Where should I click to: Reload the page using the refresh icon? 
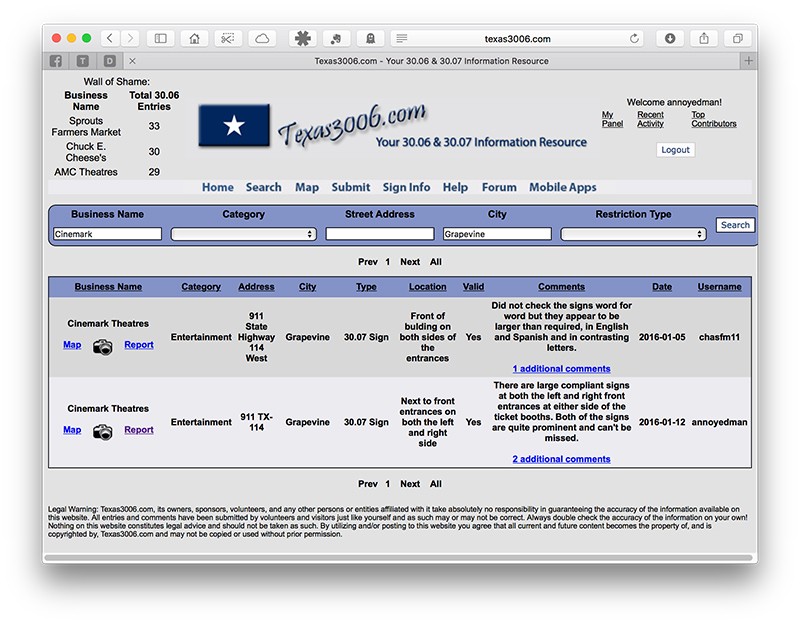click(x=634, y=39)
